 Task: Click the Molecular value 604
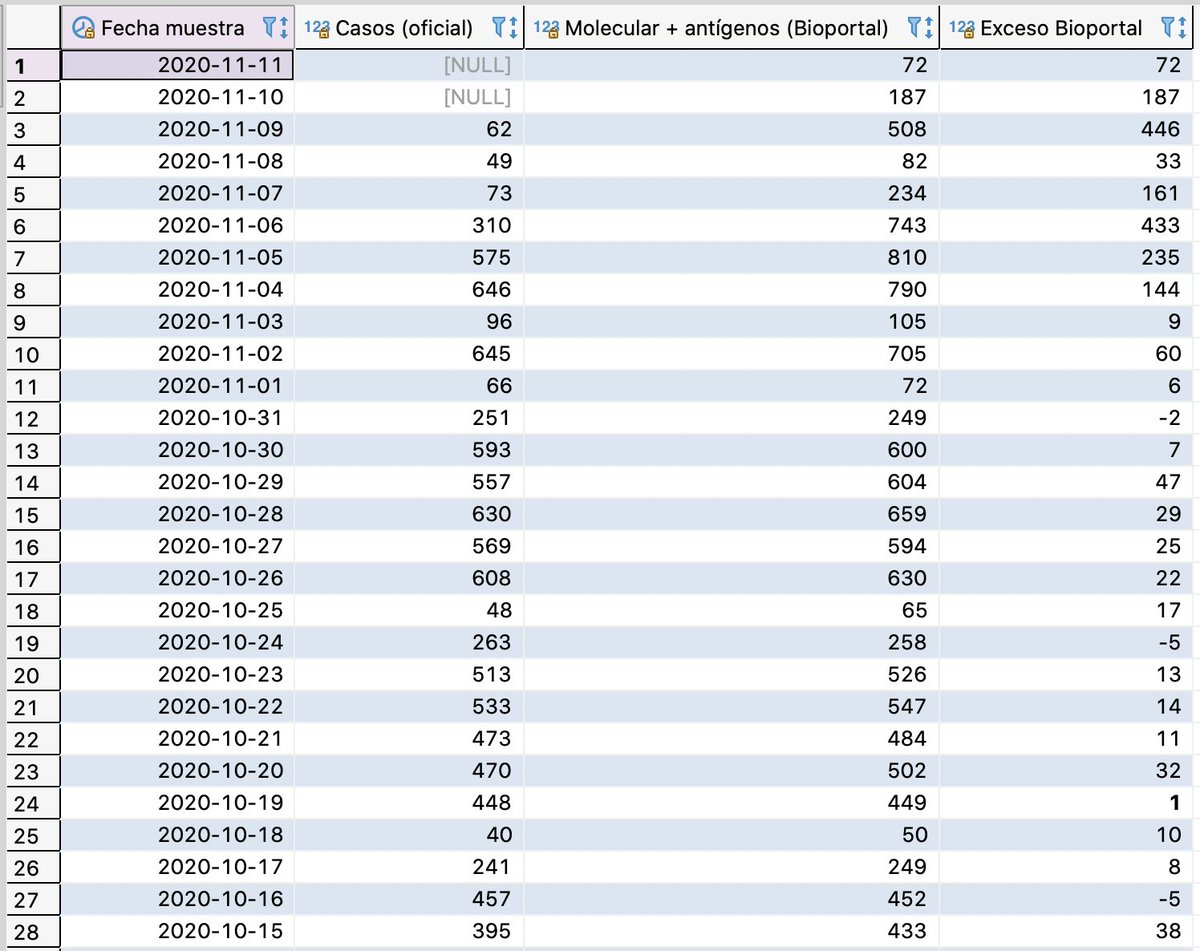732,482
